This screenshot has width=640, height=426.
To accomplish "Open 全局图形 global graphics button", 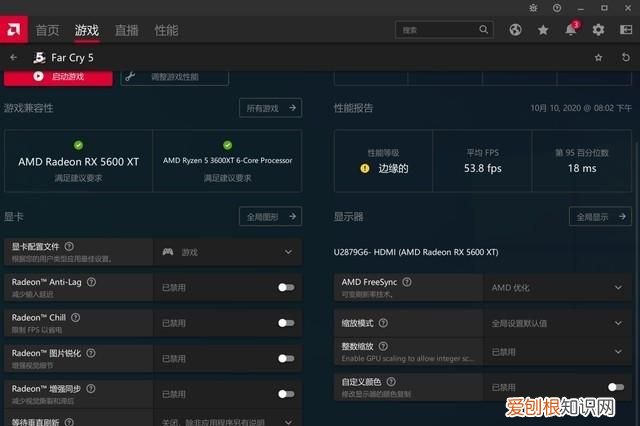I will pyautogui.click(x=271, y=217).
